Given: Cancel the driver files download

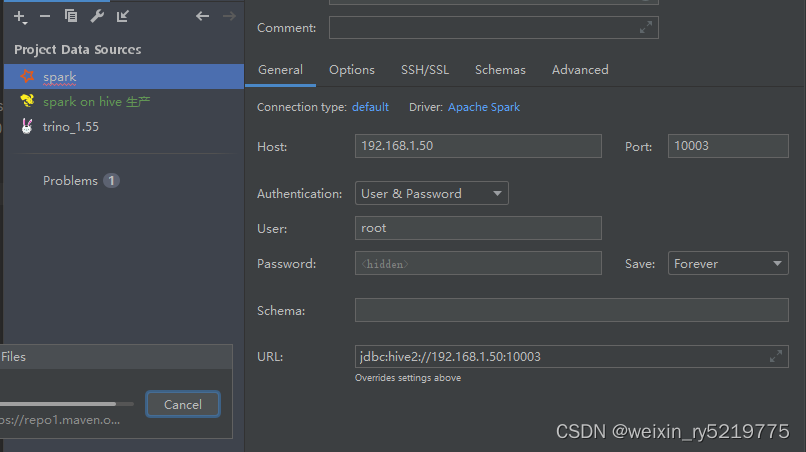Looking at the screenshot, I should [x=183, y=405].
